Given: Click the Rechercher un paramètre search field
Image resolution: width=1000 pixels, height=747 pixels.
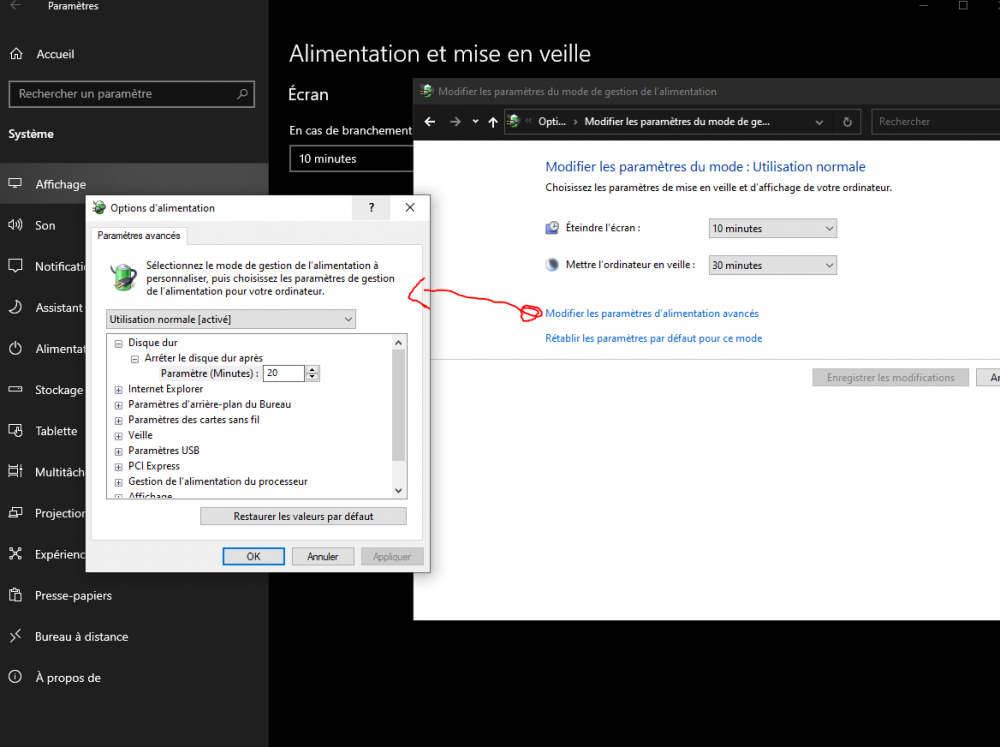Looking at the screenshot, I should tap(125, 94).
